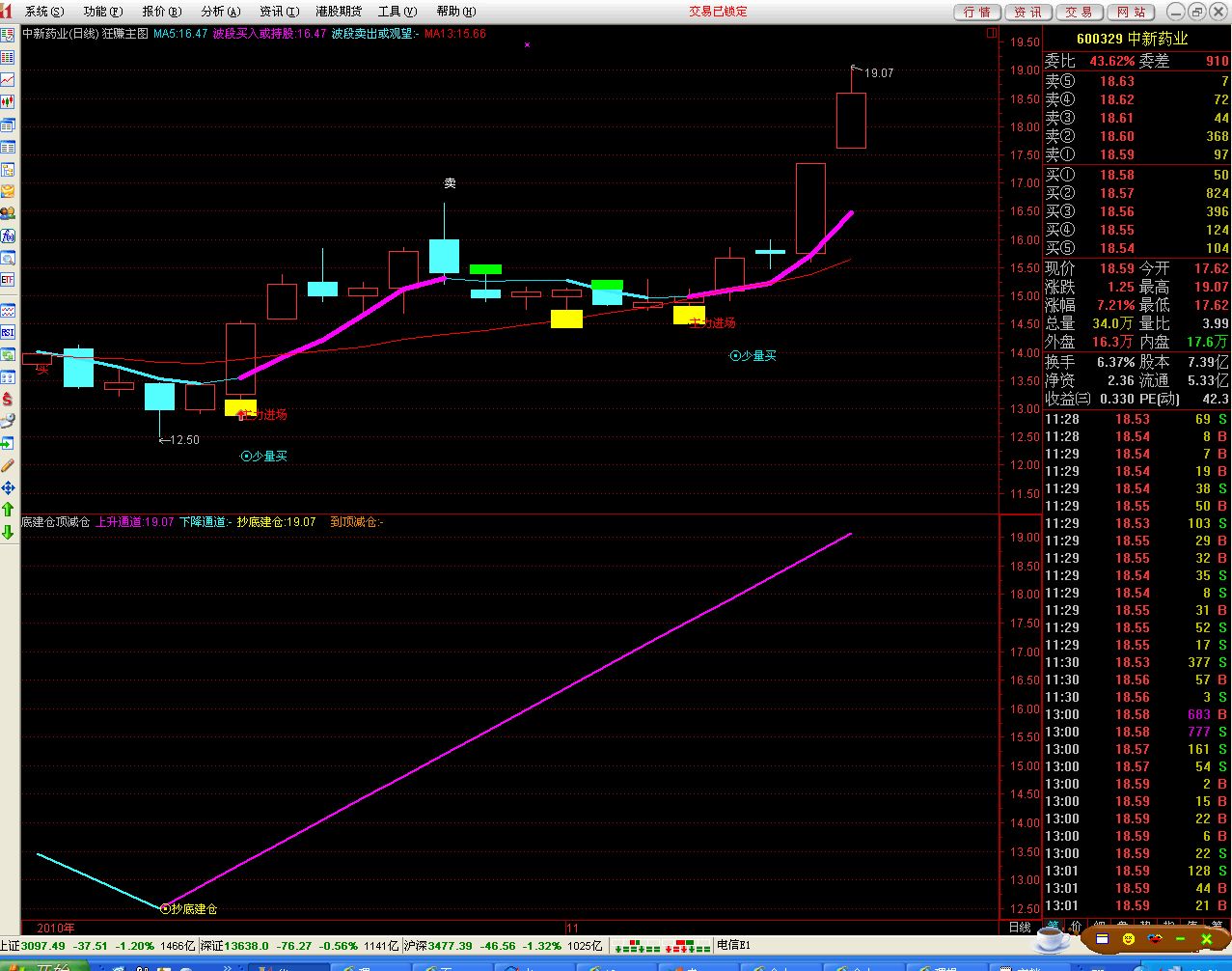Click the 交易已锁定 status text
Image resolution: width=1232 pixels, height=971 pixels.
coord(718,12)
